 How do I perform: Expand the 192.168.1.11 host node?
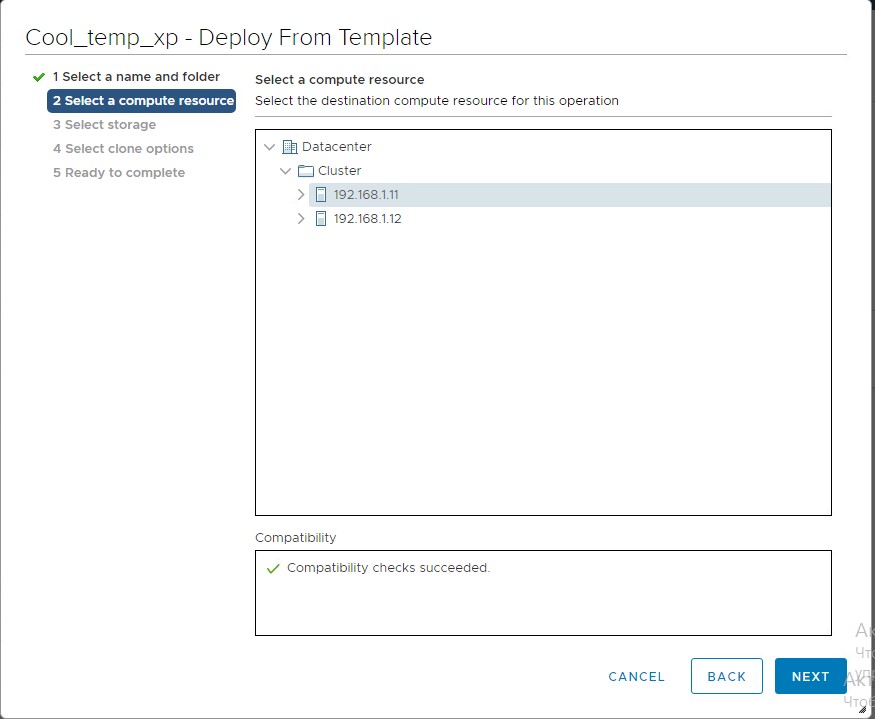click(301, 195)
